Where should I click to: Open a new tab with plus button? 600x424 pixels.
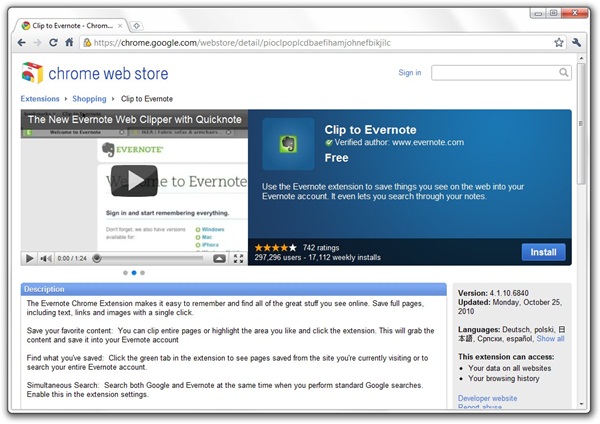[x=136, y=26]
